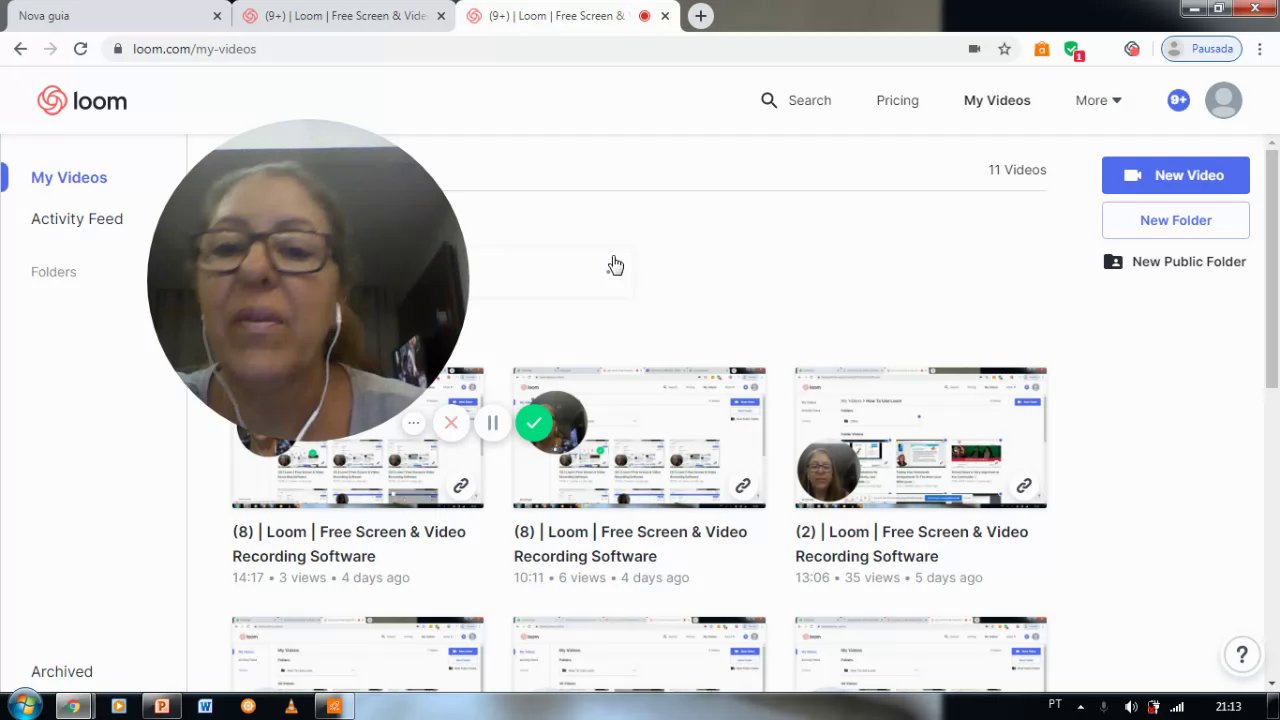Click the camera permission icon in address bar
Viewport: 1280px width, 720px height.
[x=974, y=48]
